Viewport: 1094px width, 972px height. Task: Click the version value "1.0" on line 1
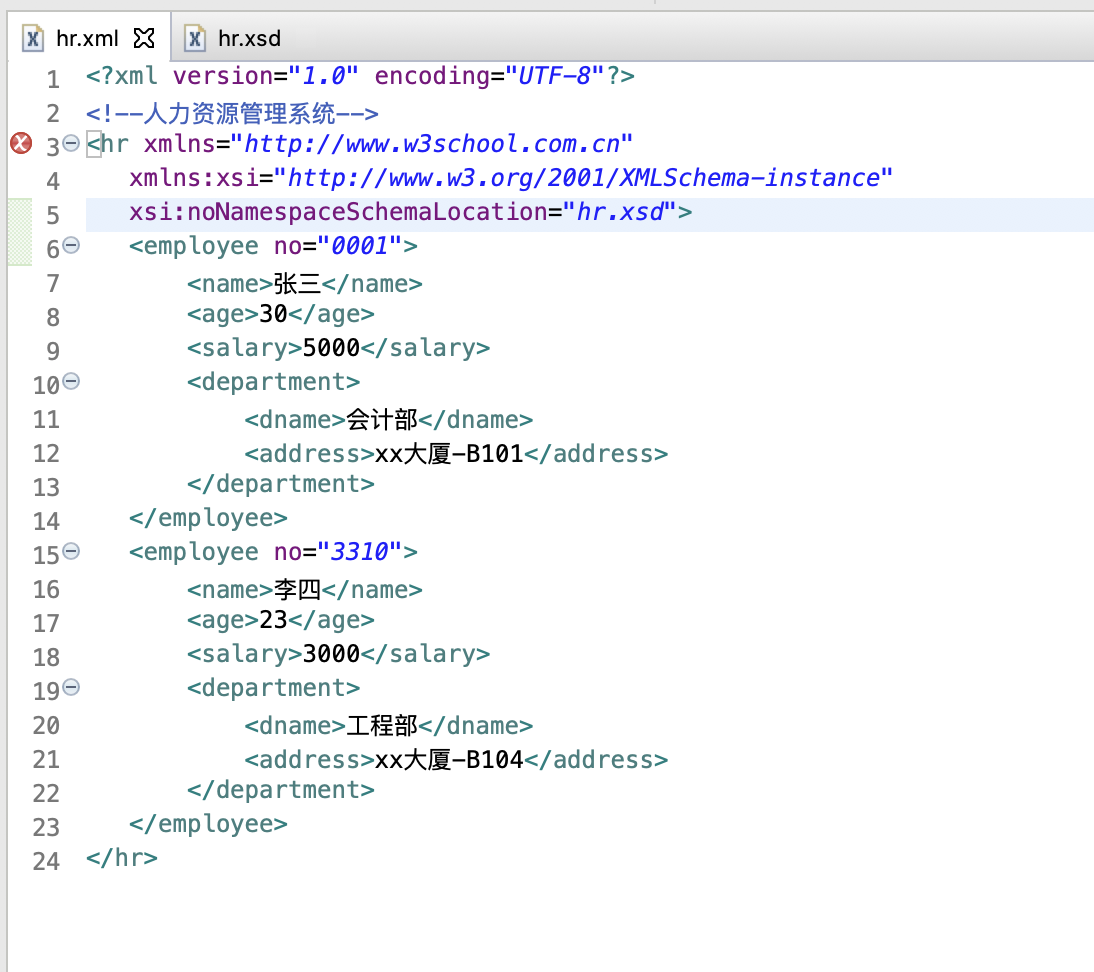pos(324,75)
